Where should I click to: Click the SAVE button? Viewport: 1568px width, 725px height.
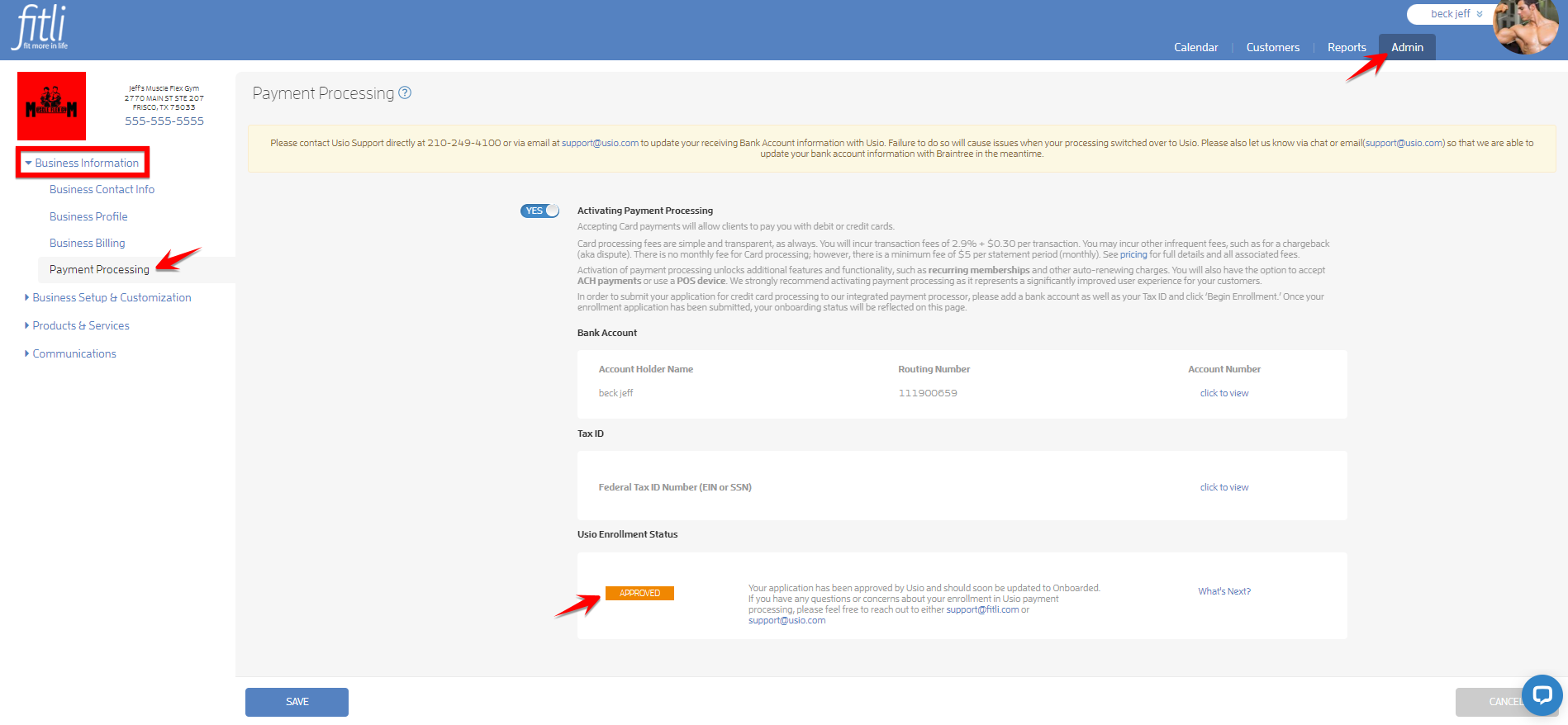297,702
